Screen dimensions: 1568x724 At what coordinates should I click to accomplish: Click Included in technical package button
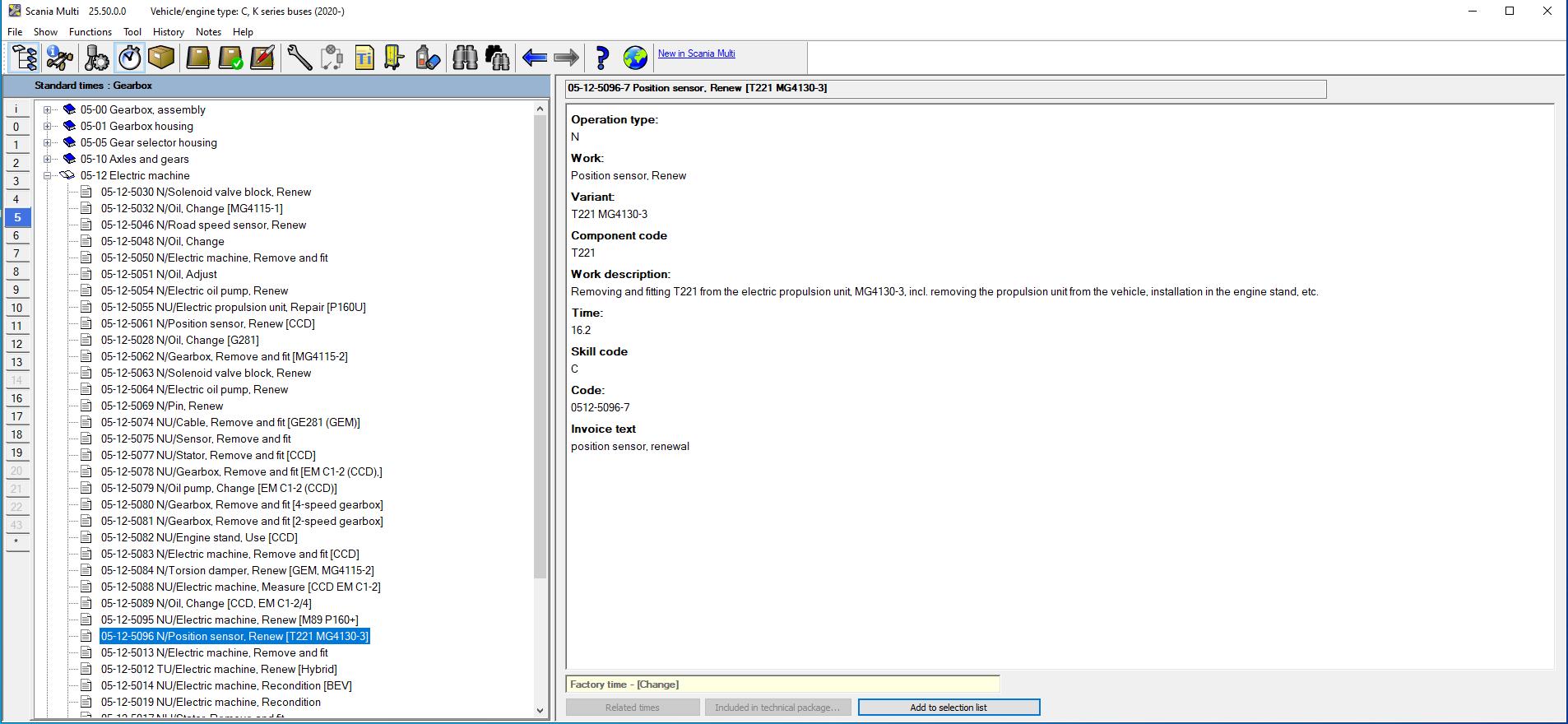pos(777,708)
